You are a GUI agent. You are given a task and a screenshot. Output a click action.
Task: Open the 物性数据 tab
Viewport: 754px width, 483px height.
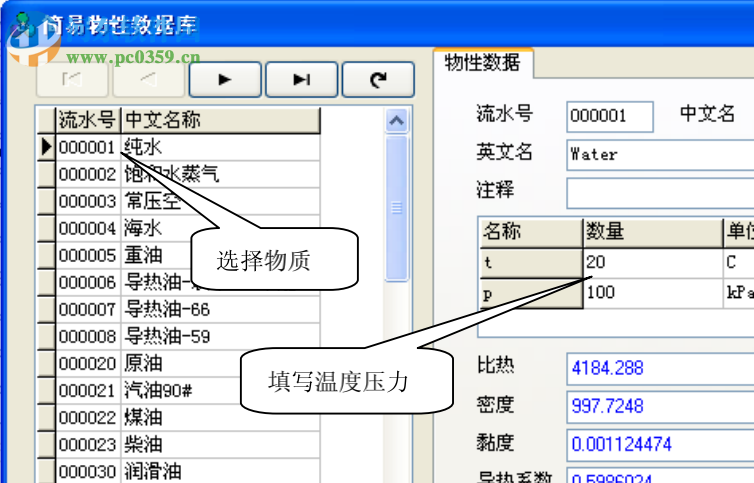[x=483, y=63]
